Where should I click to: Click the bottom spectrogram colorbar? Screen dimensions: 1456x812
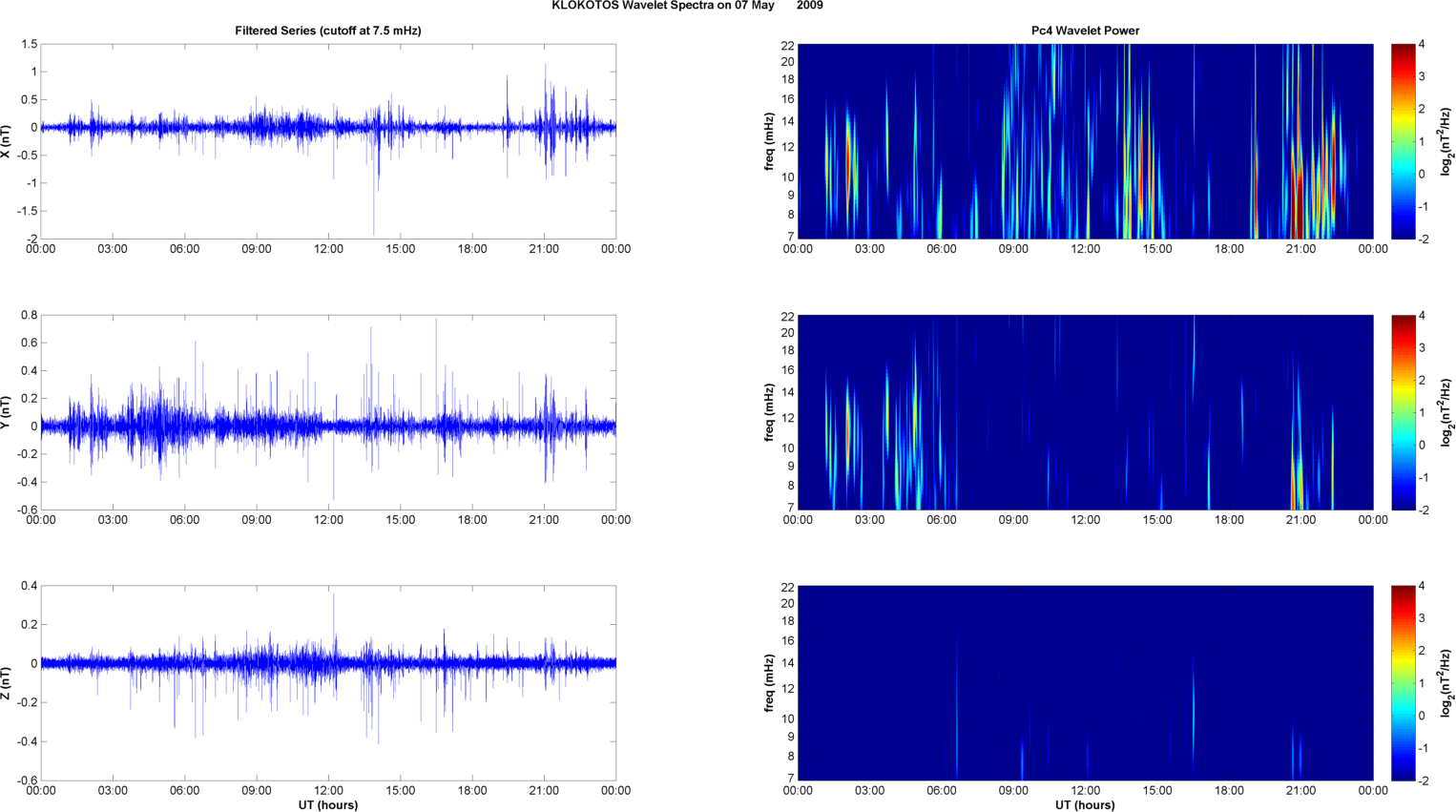click(x=1403, y=683)
